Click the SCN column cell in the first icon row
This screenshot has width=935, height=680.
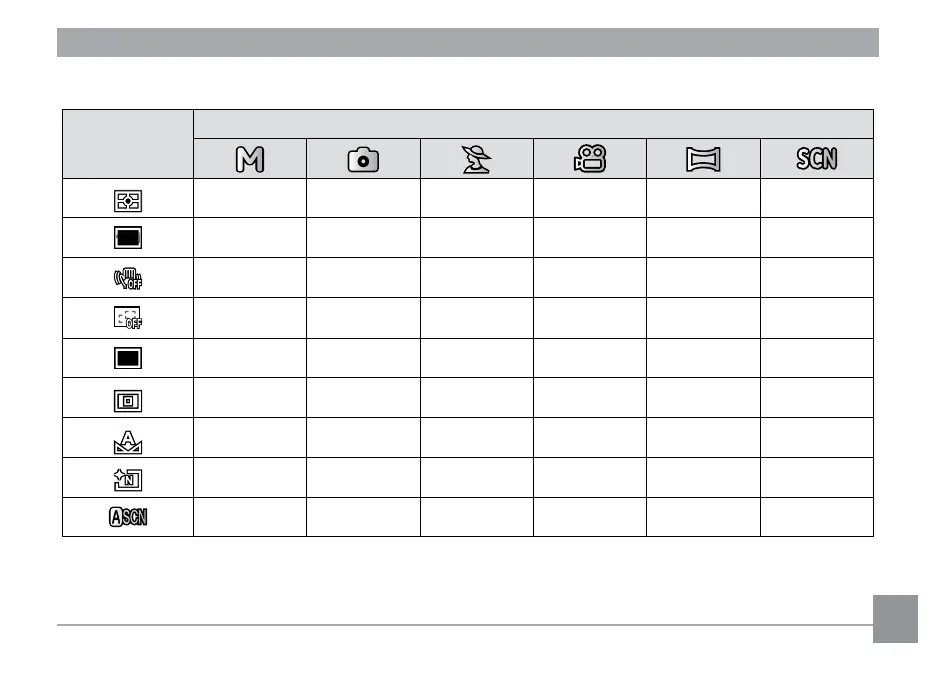click(x=816, y=199)
